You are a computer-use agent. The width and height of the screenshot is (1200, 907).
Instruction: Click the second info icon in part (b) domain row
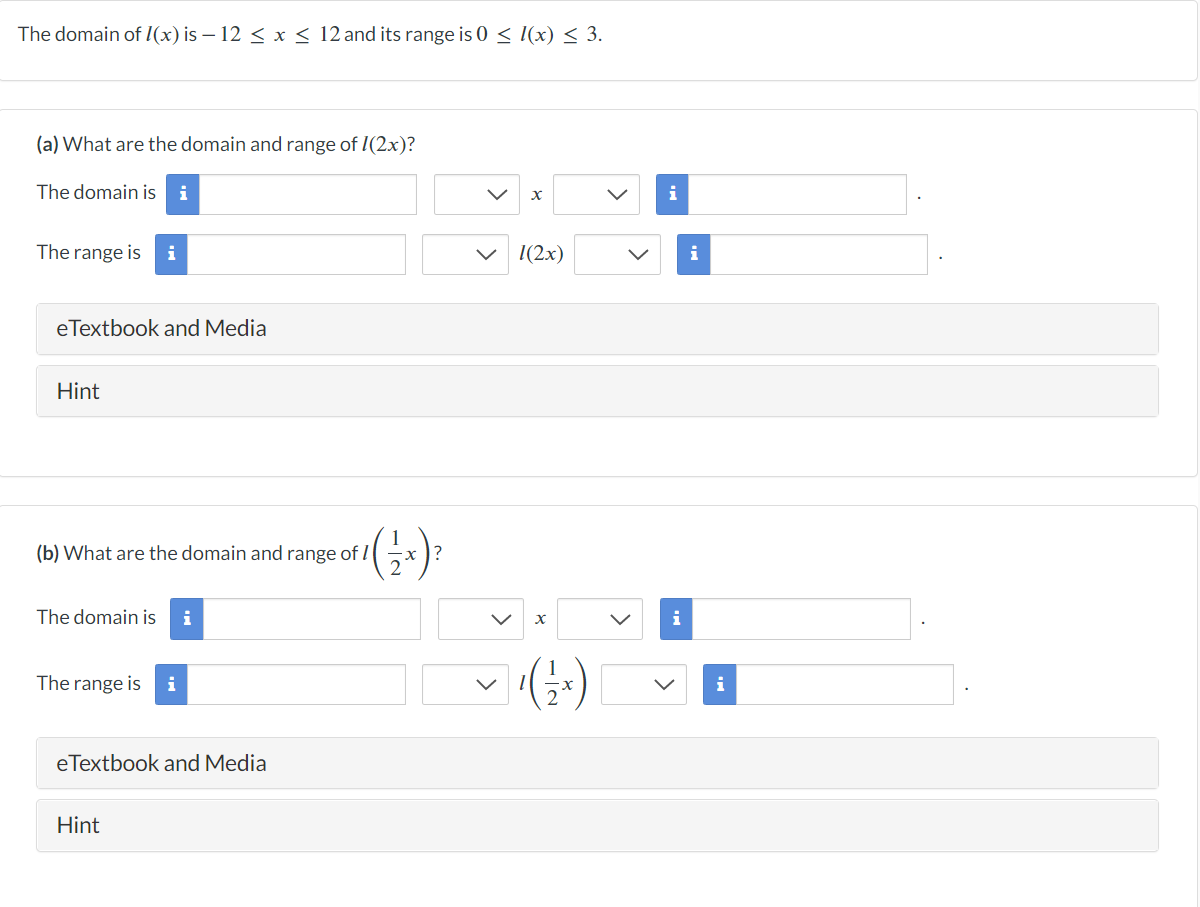676,619
